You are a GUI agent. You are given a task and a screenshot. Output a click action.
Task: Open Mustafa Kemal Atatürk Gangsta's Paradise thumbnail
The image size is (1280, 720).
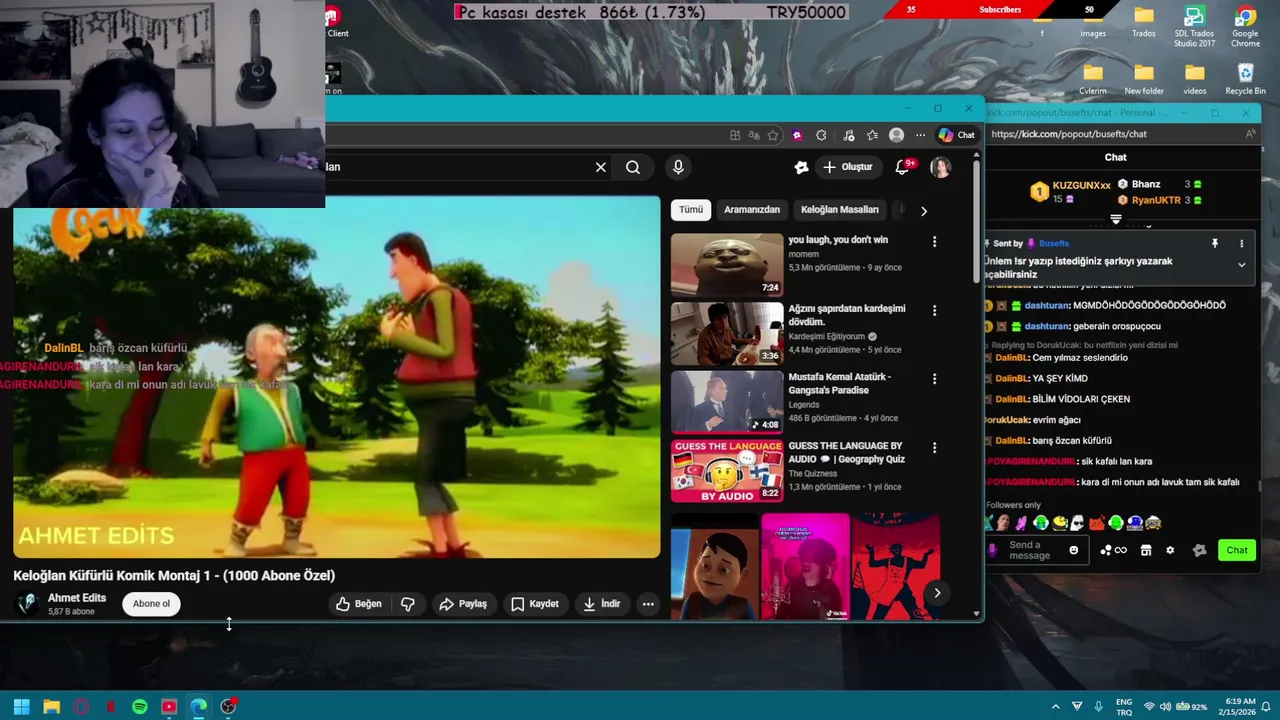pos(727,402)
